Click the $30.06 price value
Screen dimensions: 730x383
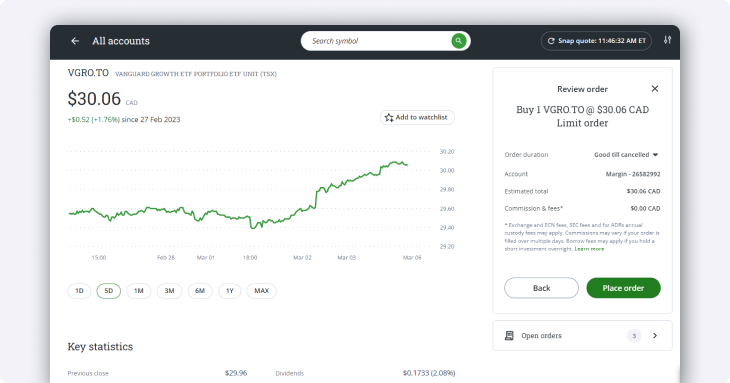[94, 99]
